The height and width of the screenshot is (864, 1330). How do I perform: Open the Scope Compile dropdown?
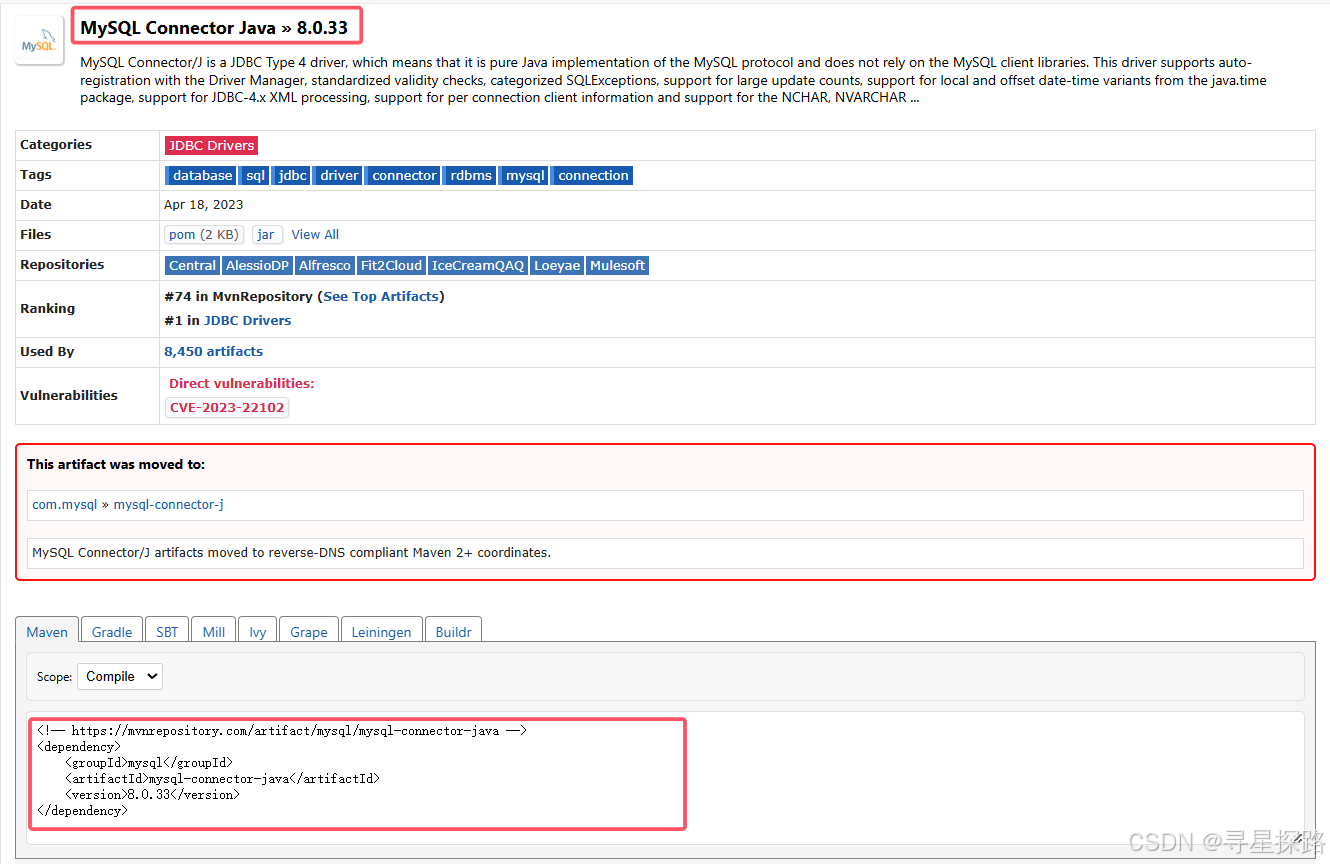click(x=120, y=677)
